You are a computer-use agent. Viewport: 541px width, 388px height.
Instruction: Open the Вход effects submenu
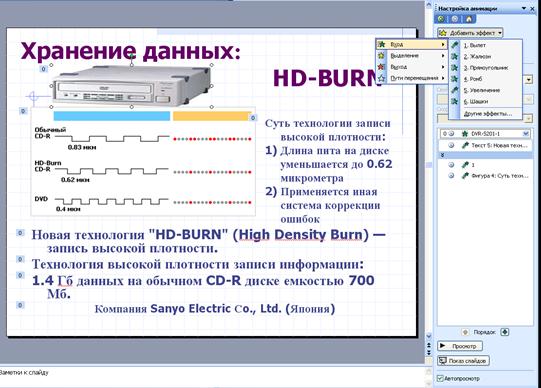tap(412, 44)
